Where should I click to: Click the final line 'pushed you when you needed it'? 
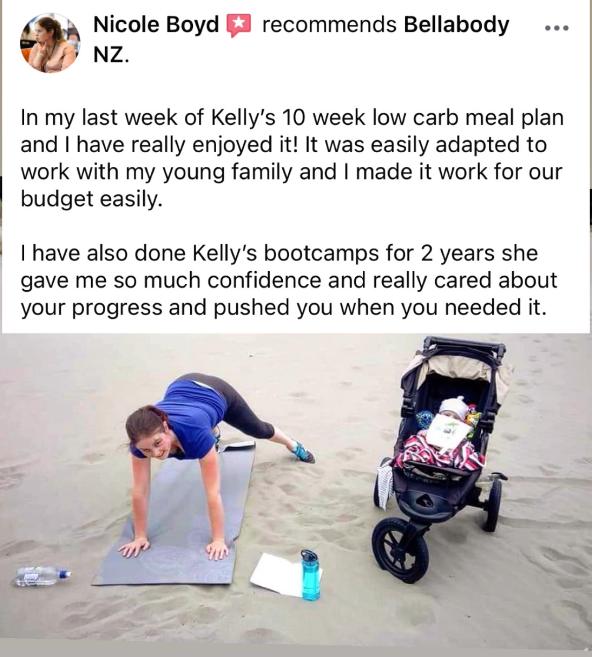[380, 308]
